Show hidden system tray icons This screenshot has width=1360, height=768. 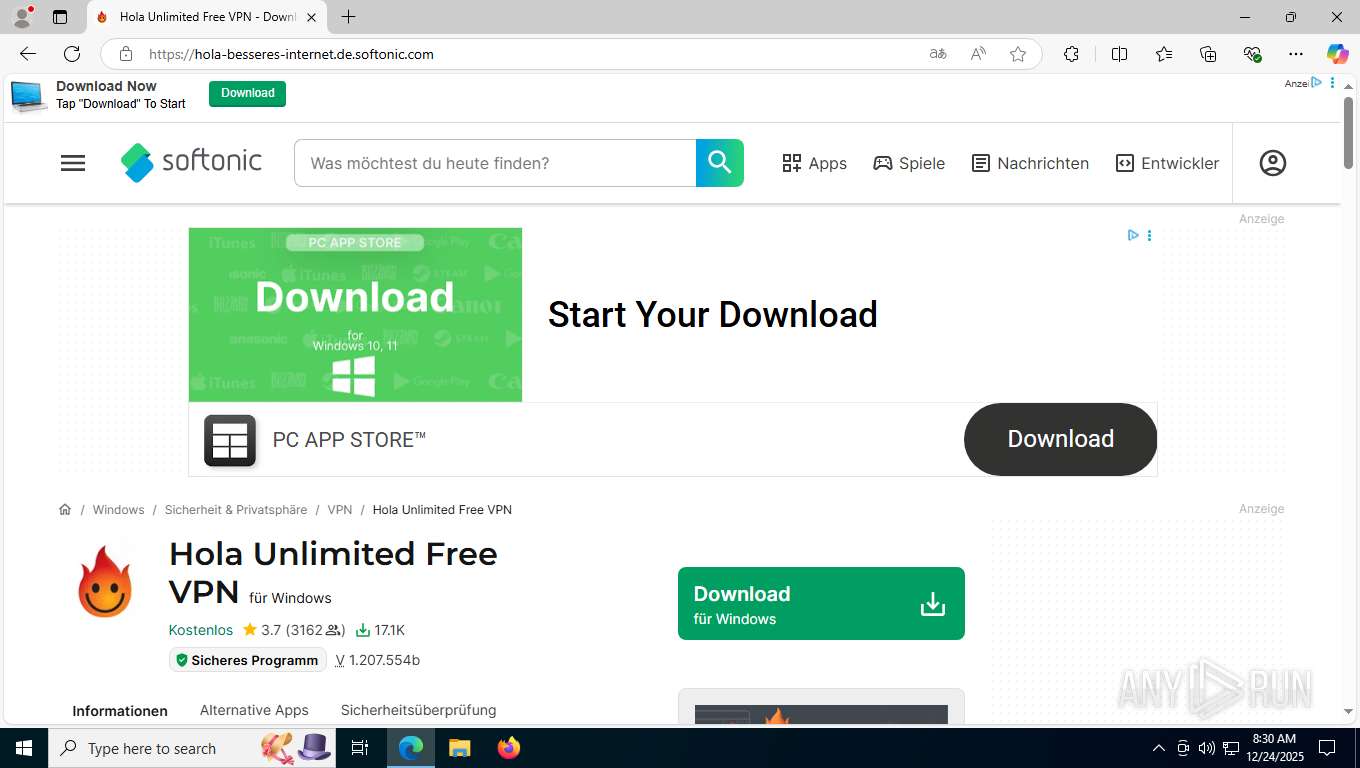coord(1159,748)
